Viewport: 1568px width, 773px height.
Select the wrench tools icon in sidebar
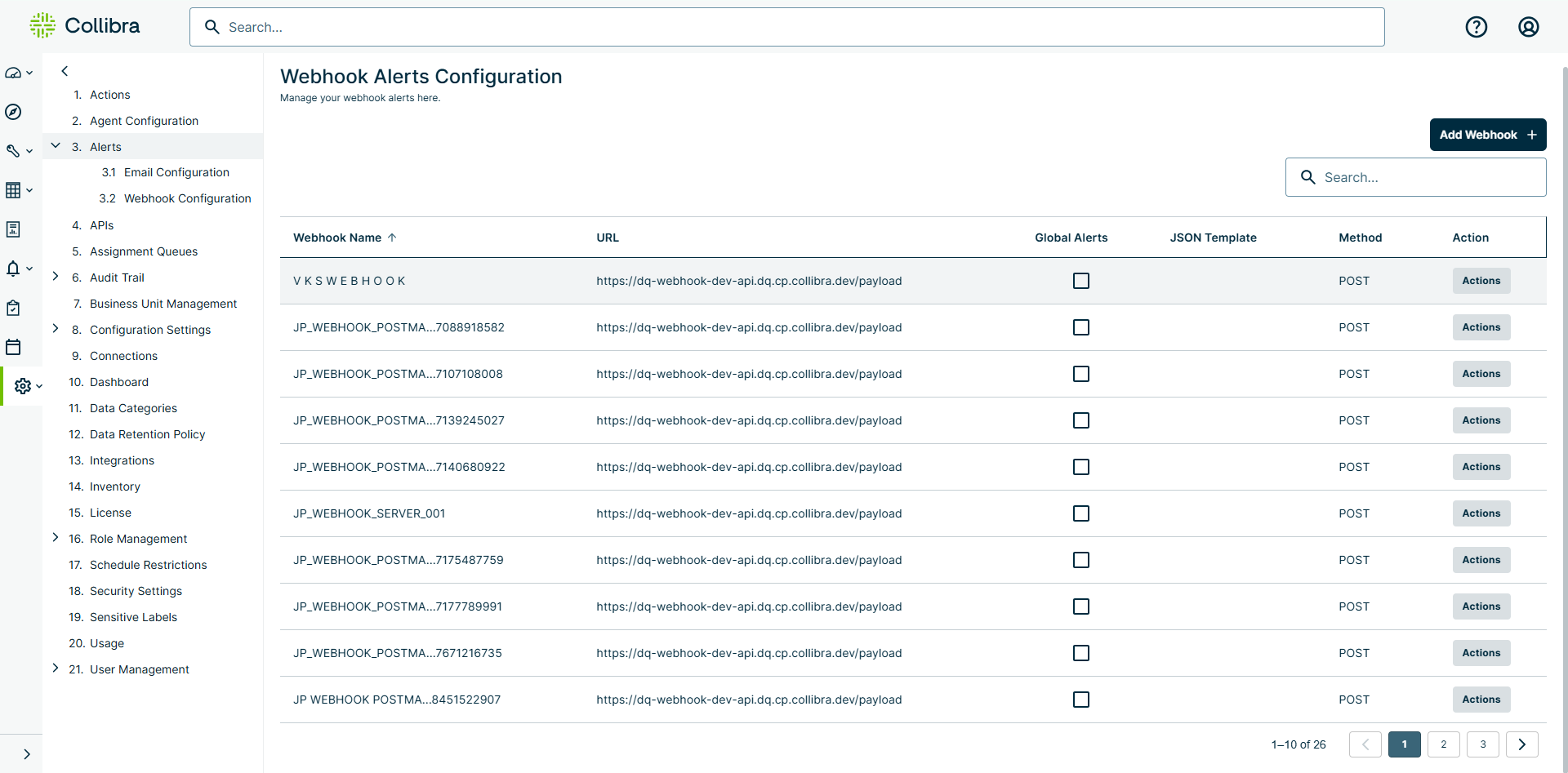pyautogui.click(x=13, y=150)
